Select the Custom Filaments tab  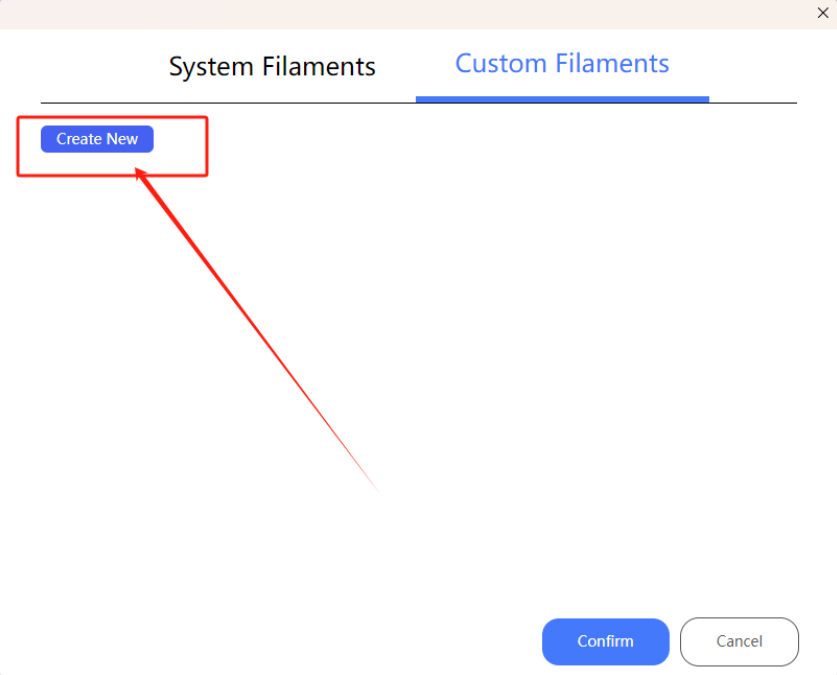(x=562, y=64)
